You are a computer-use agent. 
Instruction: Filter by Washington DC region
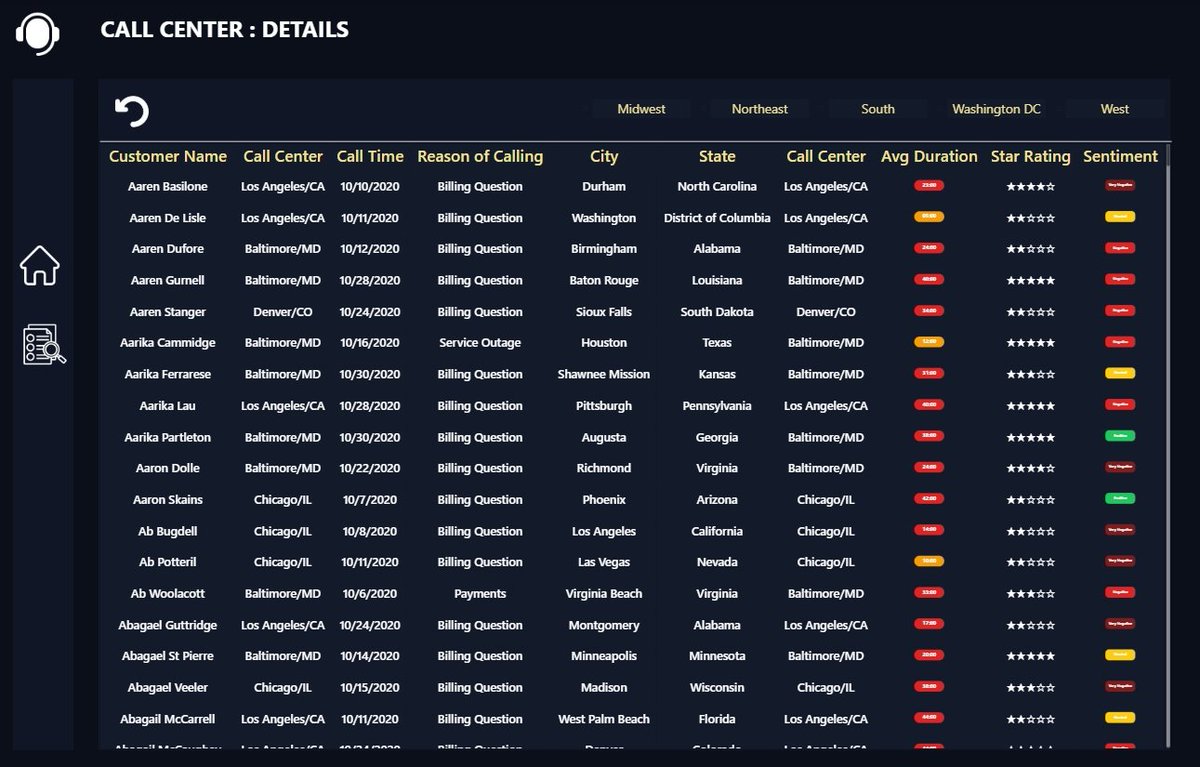tap(996, 109)
